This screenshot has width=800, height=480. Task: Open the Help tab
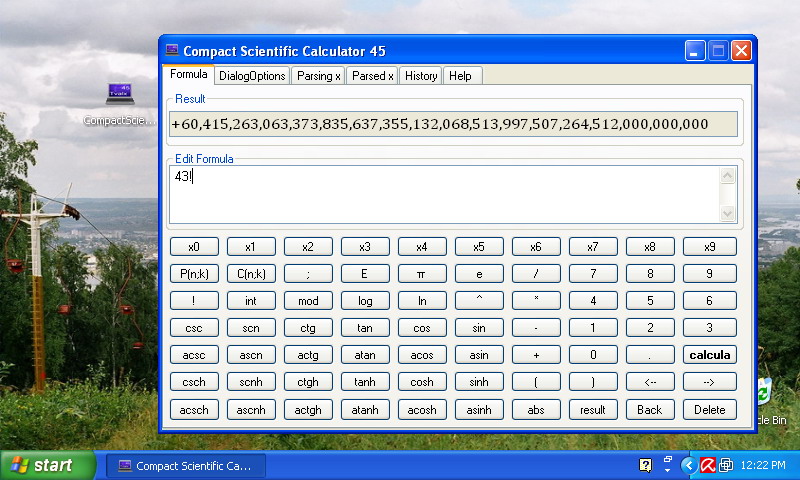[460, 75]
